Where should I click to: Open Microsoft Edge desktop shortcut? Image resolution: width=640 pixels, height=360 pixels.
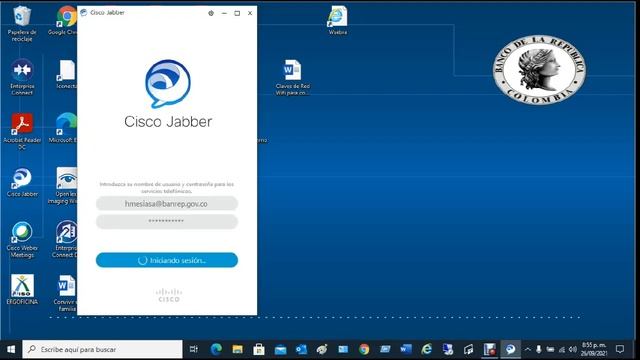tap(64, 128)
